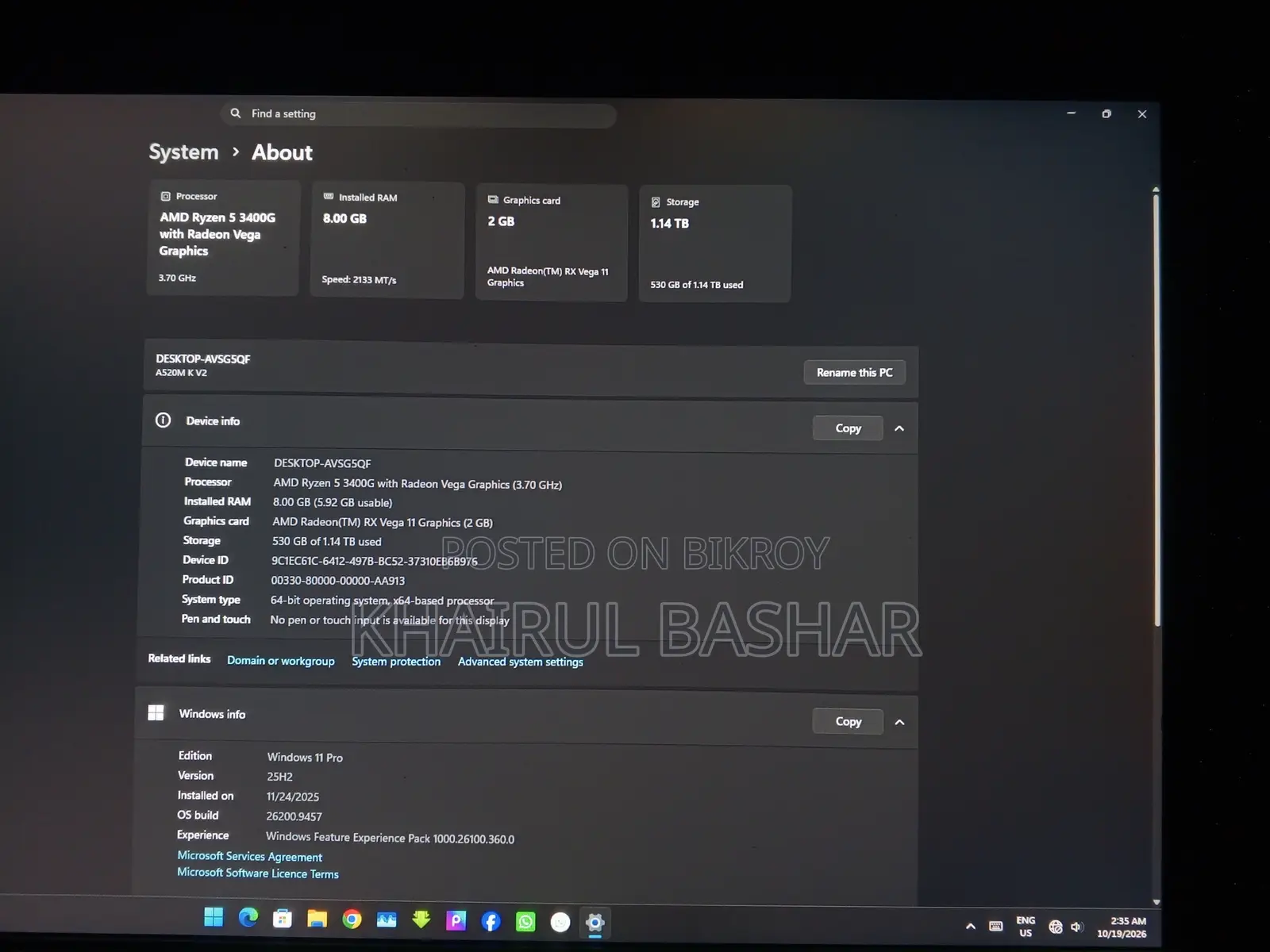Click the Rename this PC button
Screen dimensions: 1270x952
pyautogui.click(x=855, y=372)
